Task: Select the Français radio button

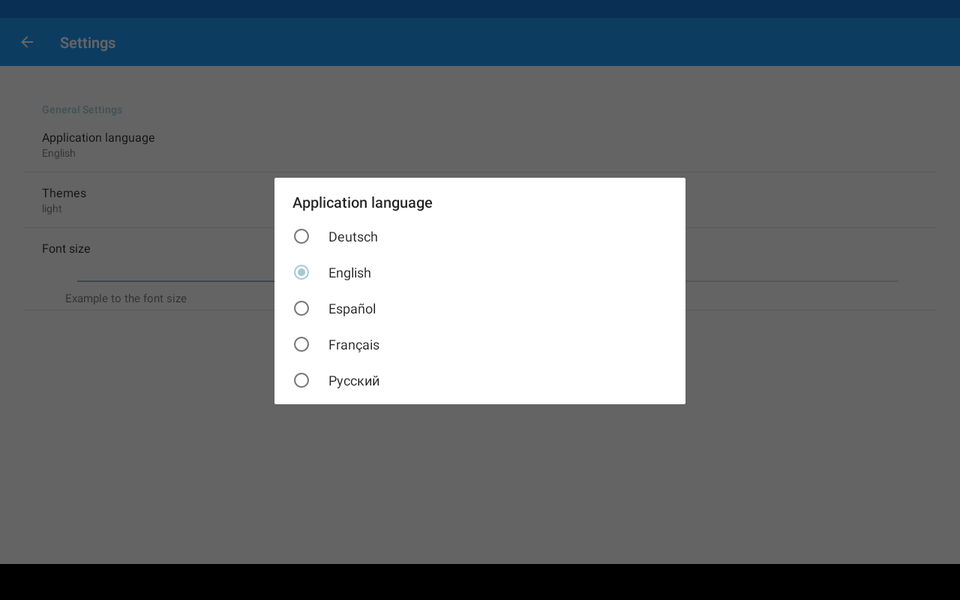Action: tap(301, 345)
